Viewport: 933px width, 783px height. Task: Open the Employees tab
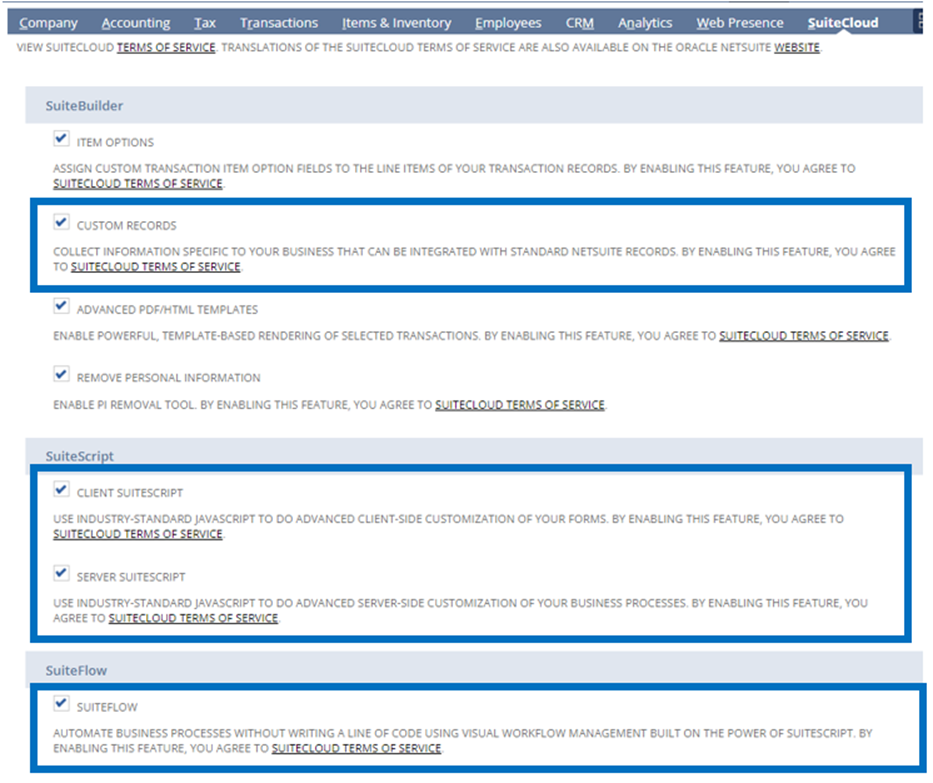tap(508, 23)
